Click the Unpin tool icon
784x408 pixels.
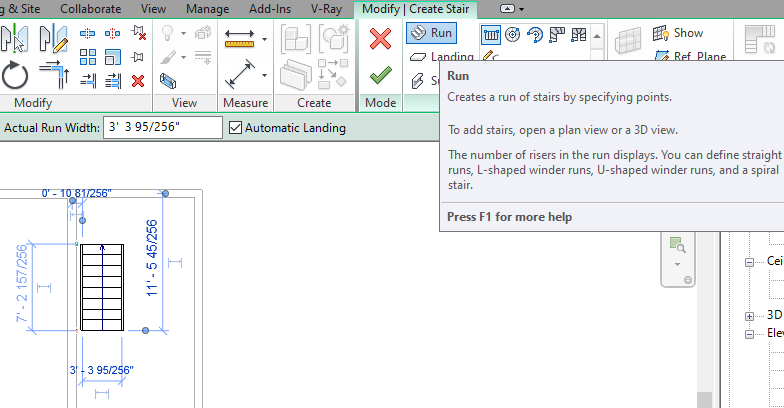(x=138, y=33)
